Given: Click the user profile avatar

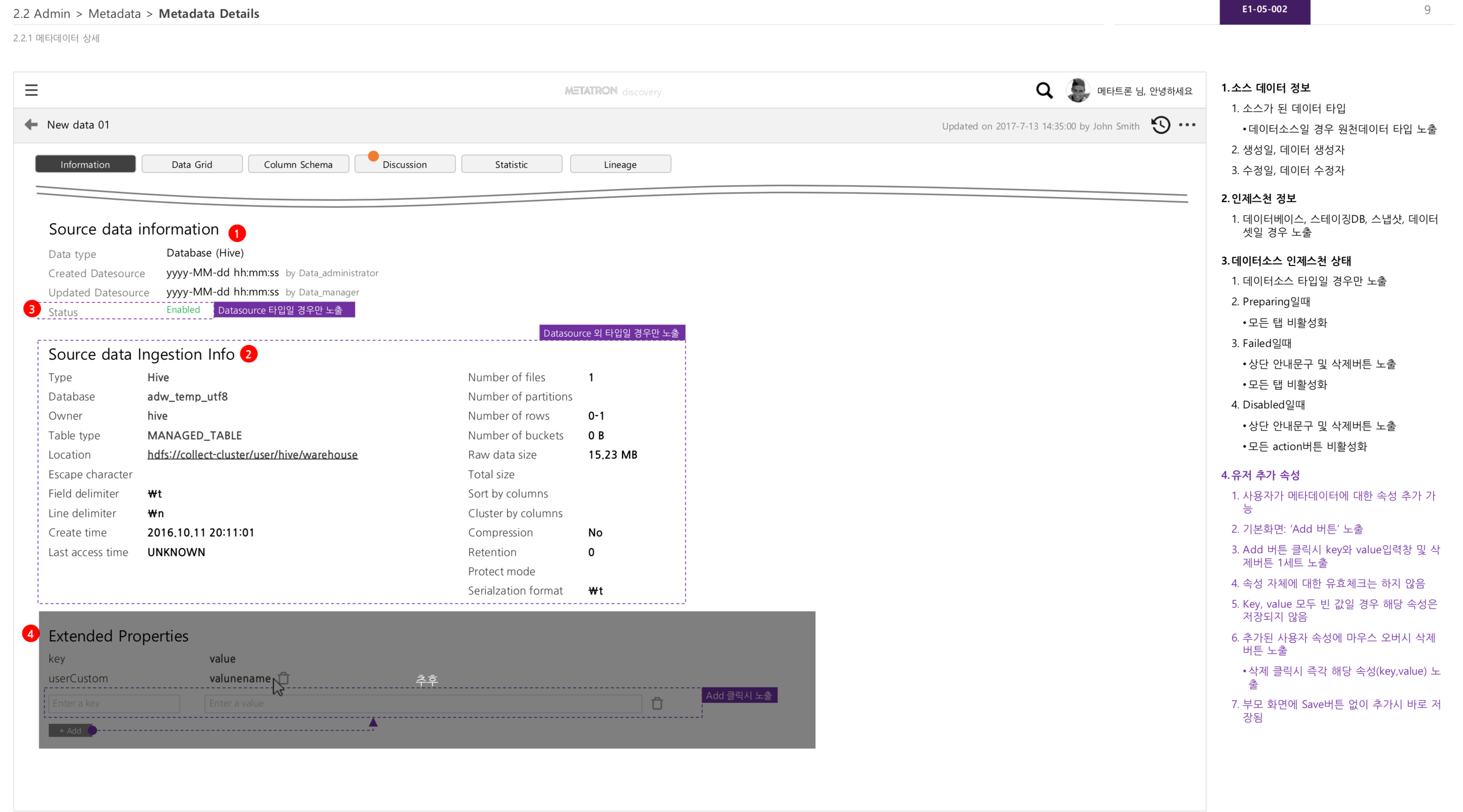Looking at the screenshot, I should point(1078,91).
